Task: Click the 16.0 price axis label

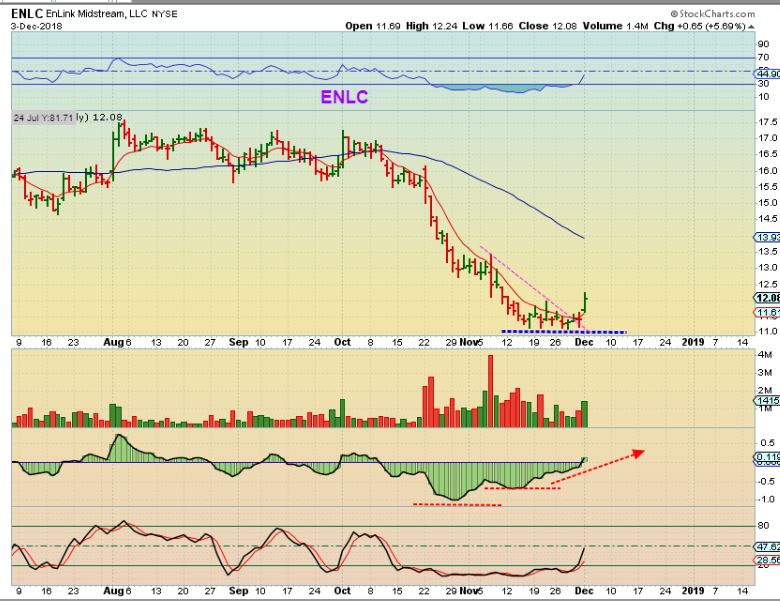Action: click(768, 171)
